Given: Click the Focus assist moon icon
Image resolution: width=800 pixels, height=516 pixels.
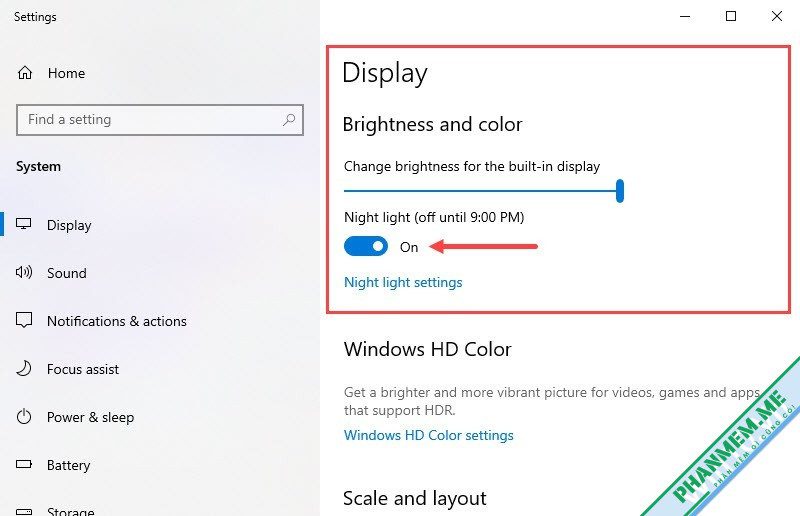Looking at the screenshot, I should click(23, 368).
